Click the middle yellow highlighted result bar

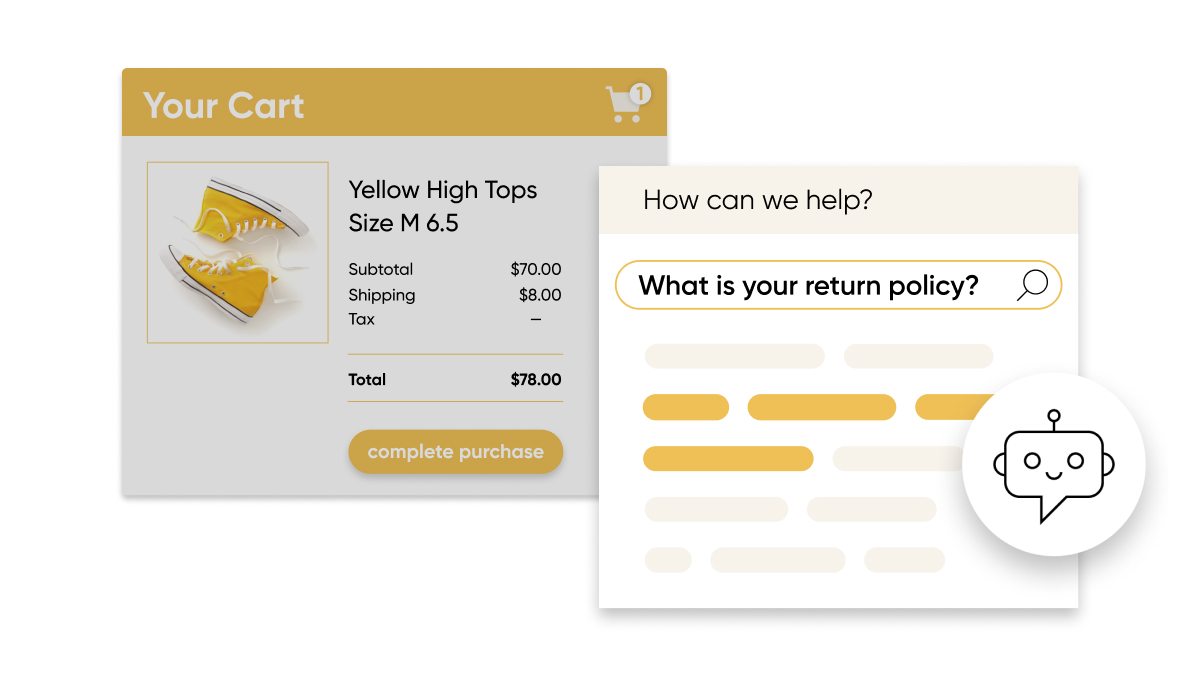822,407
